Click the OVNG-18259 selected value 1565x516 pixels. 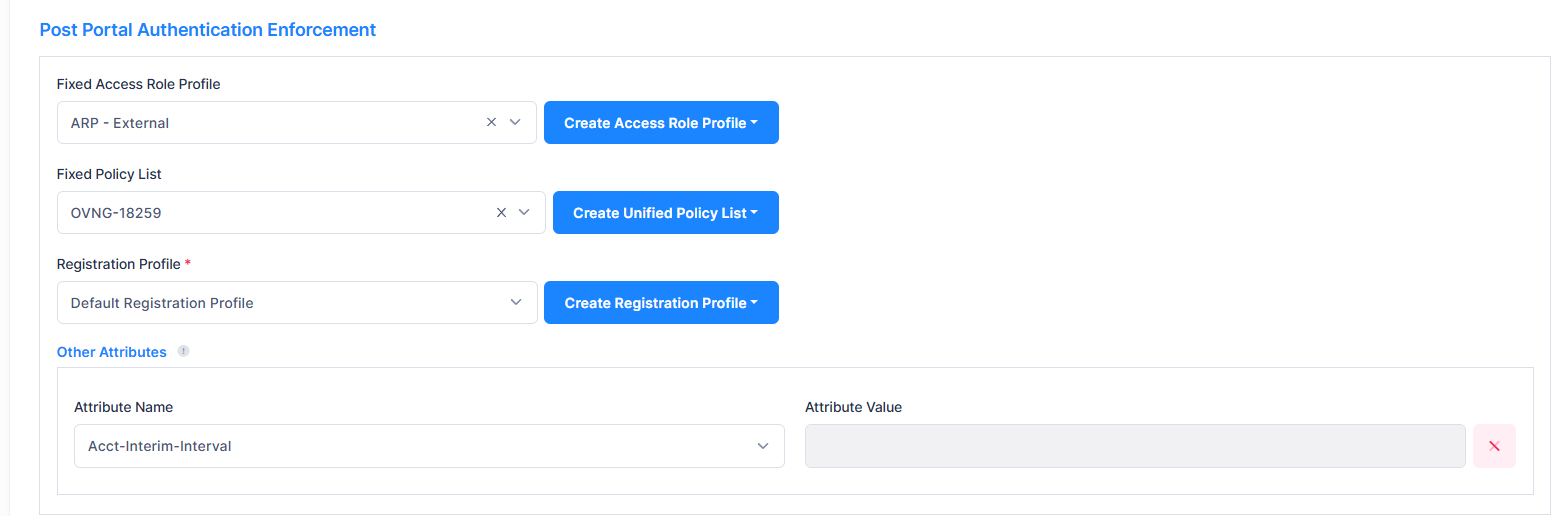pyautogui.click(x=116, y=213)
